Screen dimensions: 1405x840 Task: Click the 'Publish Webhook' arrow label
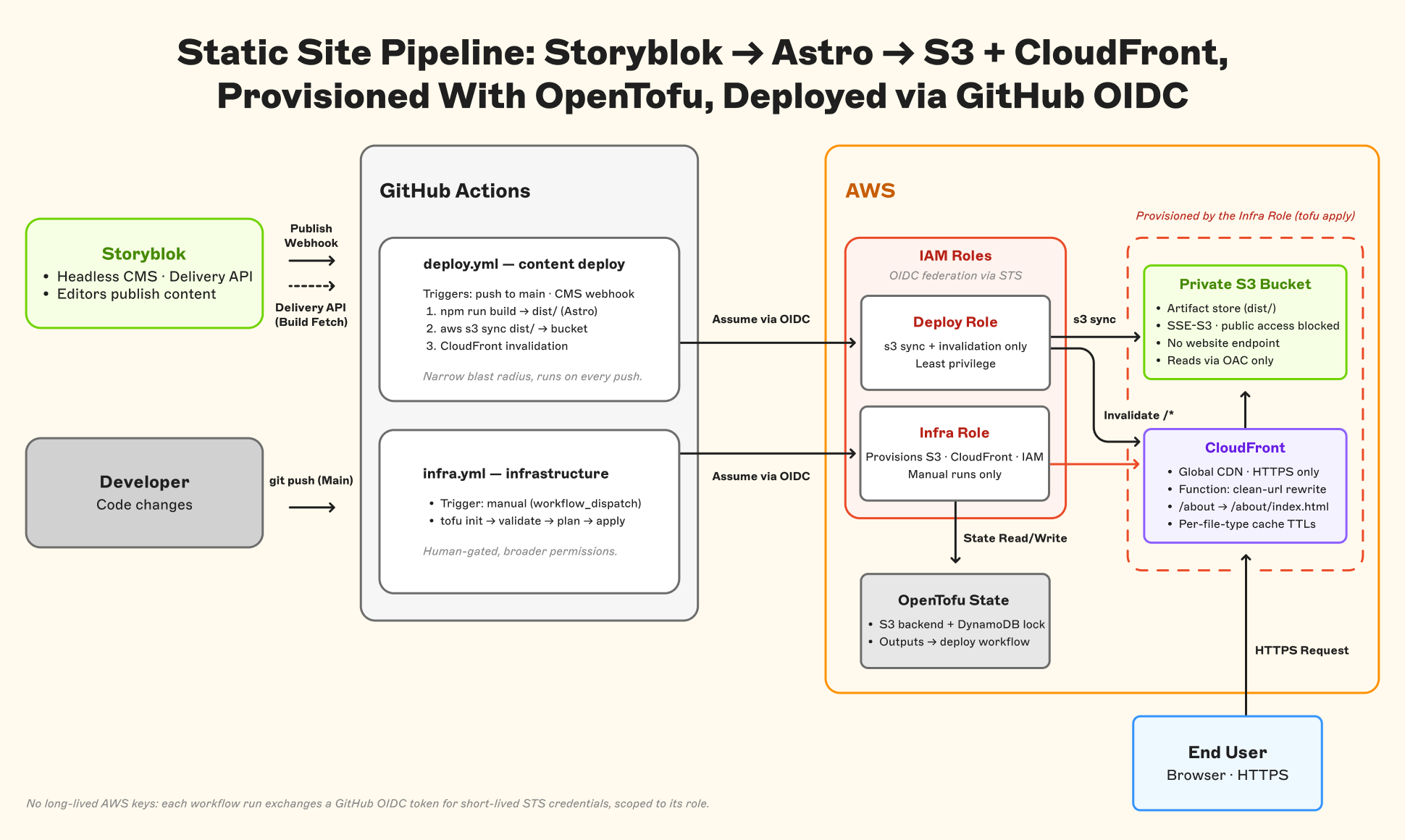(311, 236)
